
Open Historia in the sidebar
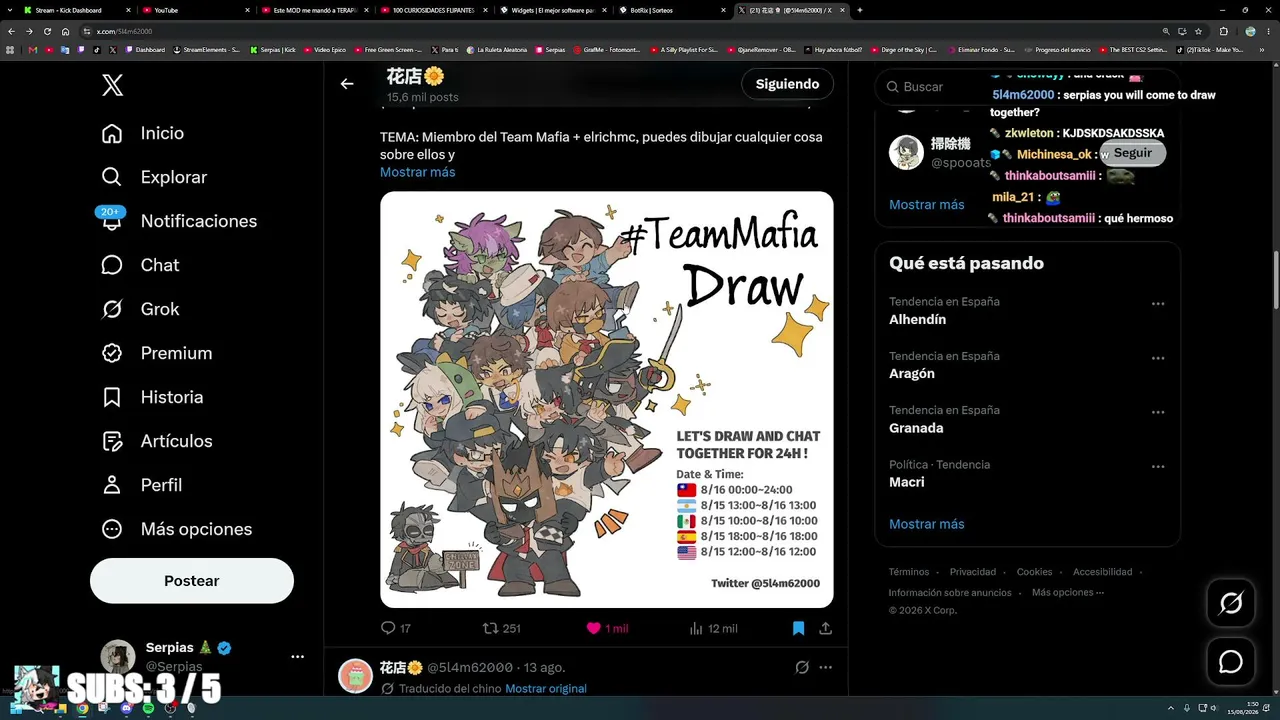tap(152, 397)
